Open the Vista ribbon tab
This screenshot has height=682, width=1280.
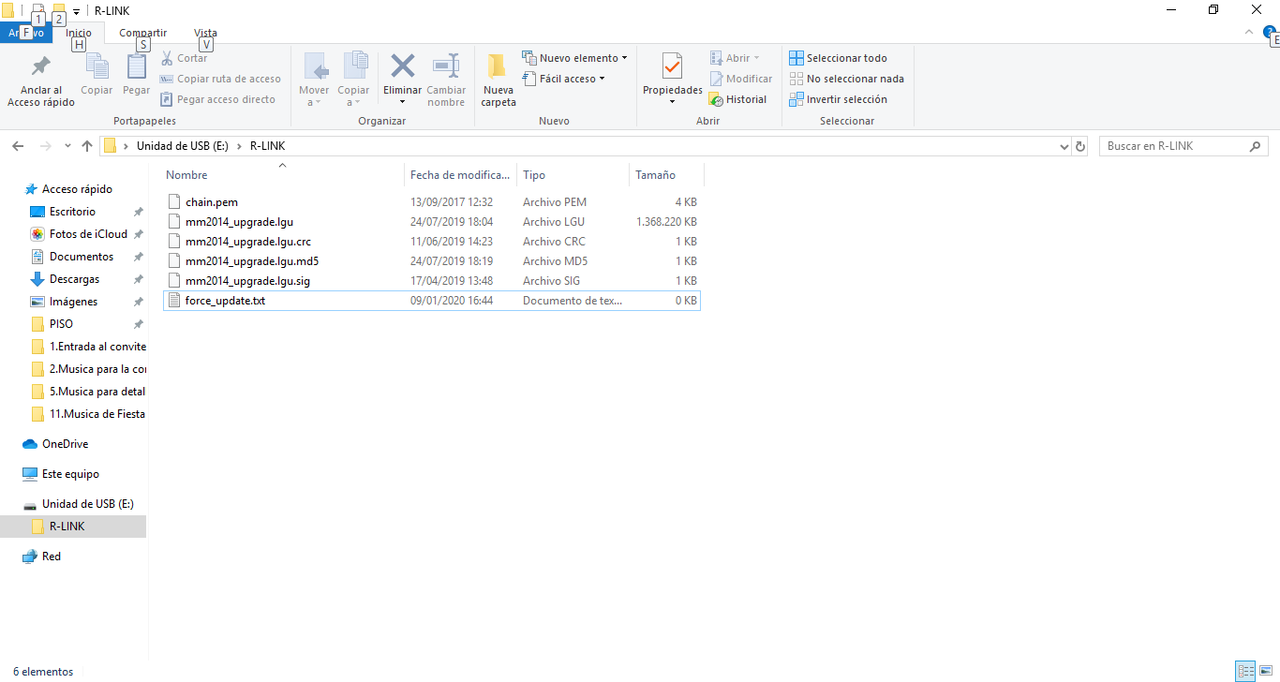click(205, 33)
